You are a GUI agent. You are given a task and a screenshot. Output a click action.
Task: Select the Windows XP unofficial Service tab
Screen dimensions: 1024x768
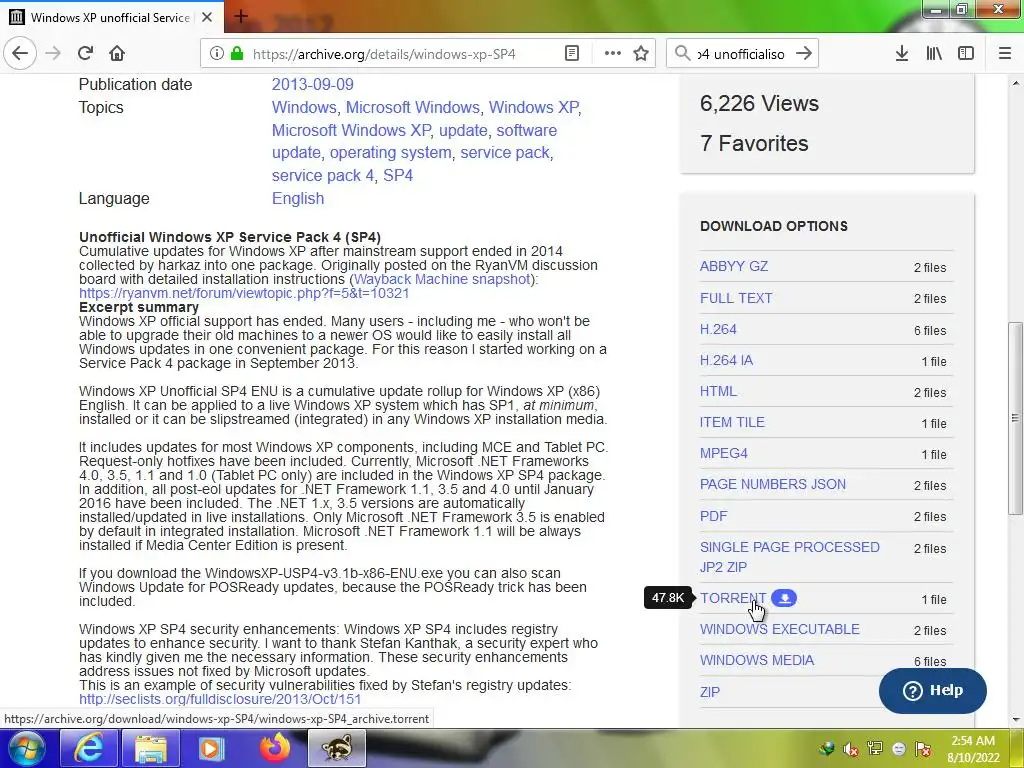click(111, 17)
